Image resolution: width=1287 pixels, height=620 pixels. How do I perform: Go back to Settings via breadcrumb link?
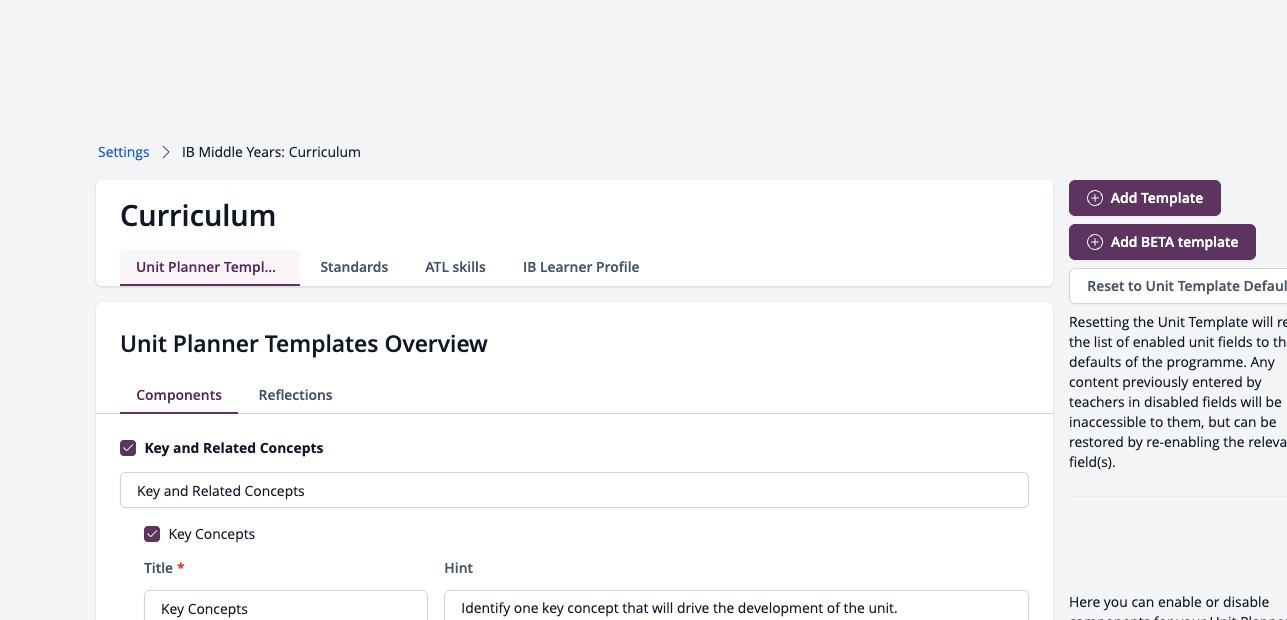coord(123,153)
